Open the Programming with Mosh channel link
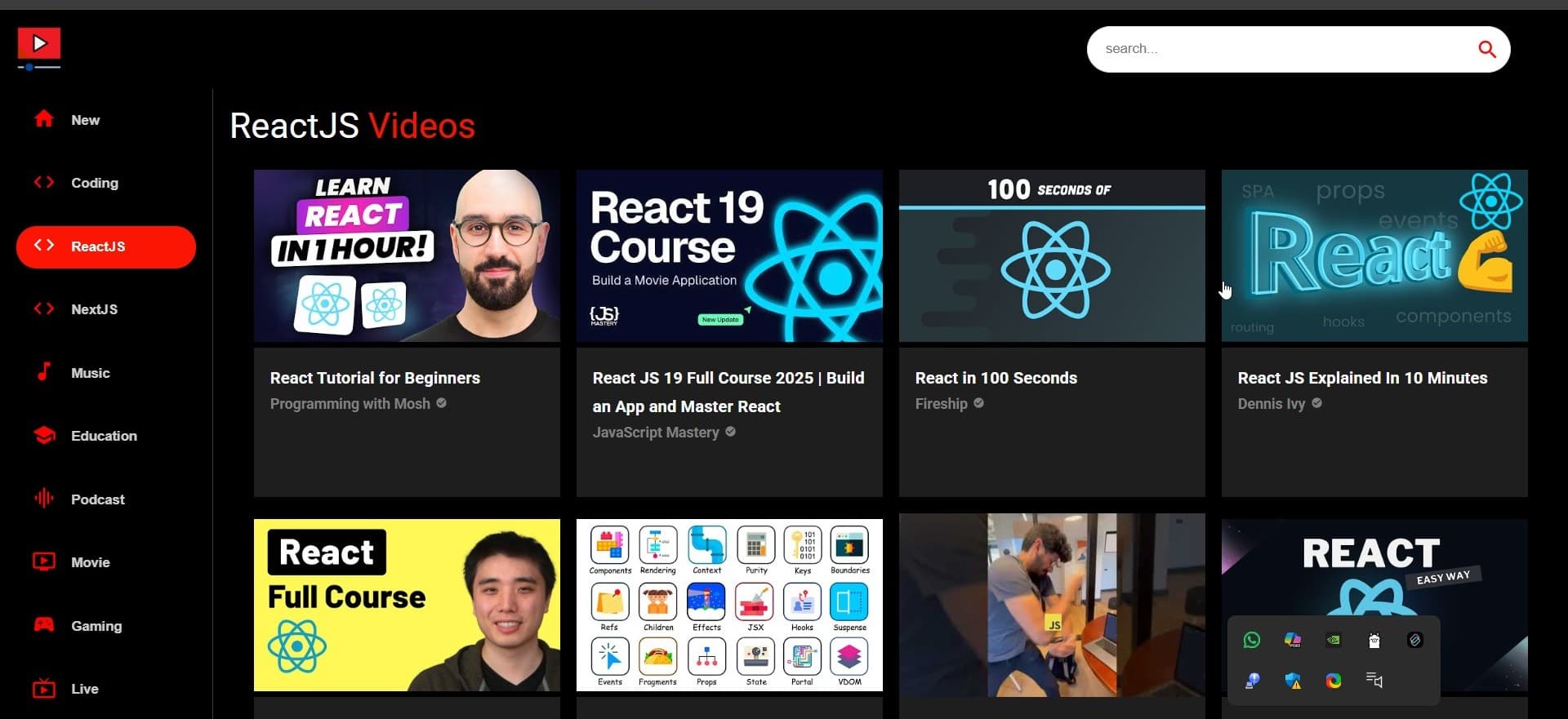 (x=350, y=404)
